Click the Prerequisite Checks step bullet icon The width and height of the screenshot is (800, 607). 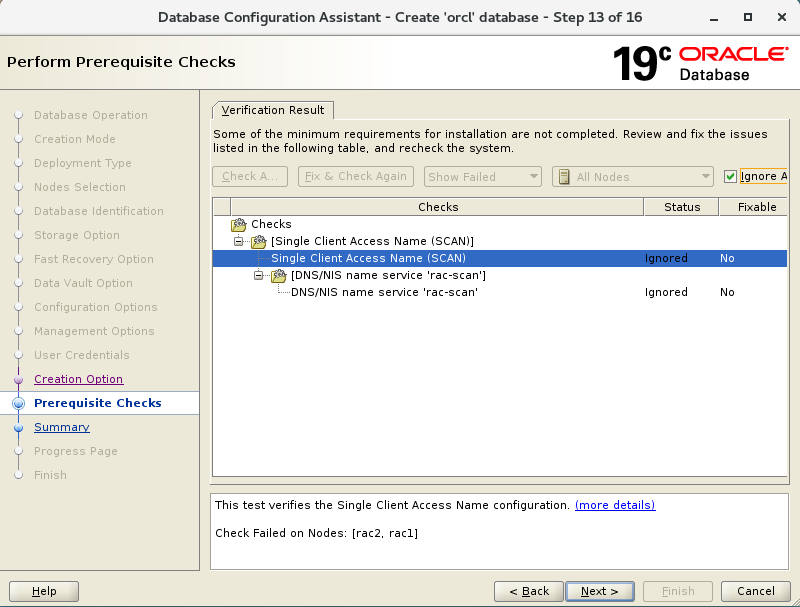18,403
